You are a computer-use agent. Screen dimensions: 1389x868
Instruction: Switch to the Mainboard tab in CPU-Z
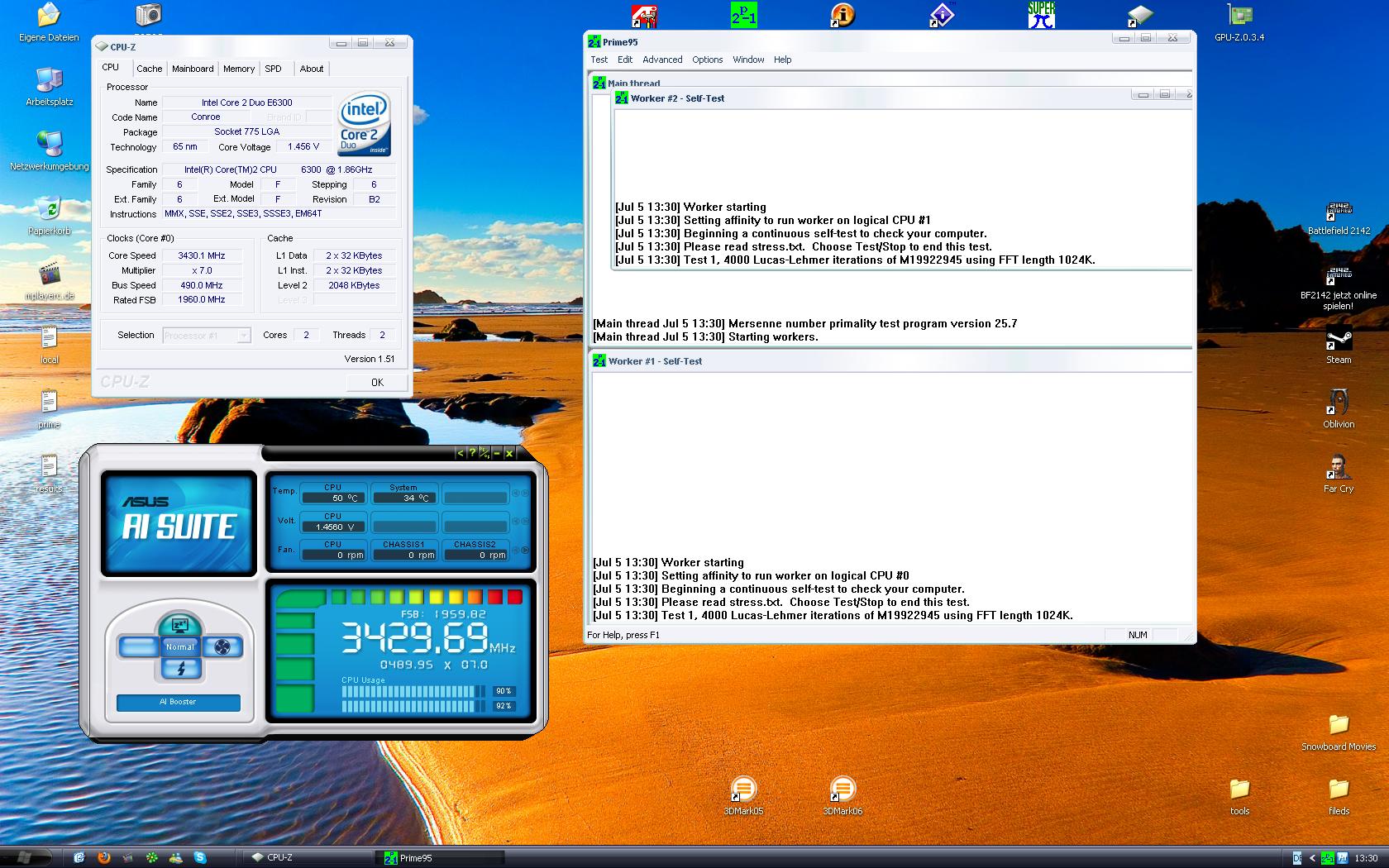click(193, 69)
